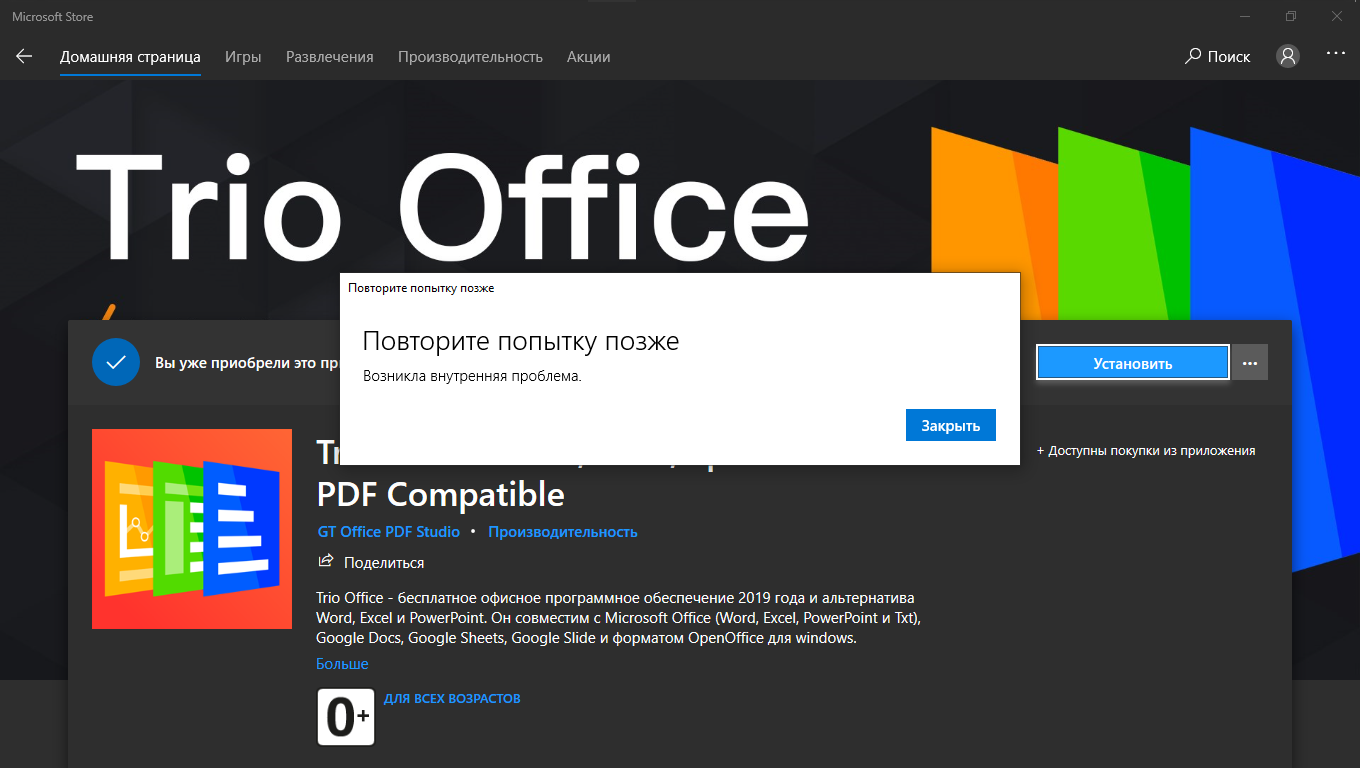This screenshot has width=1360, height=768.
Task: Click the Установить button
Action: 1133,363
